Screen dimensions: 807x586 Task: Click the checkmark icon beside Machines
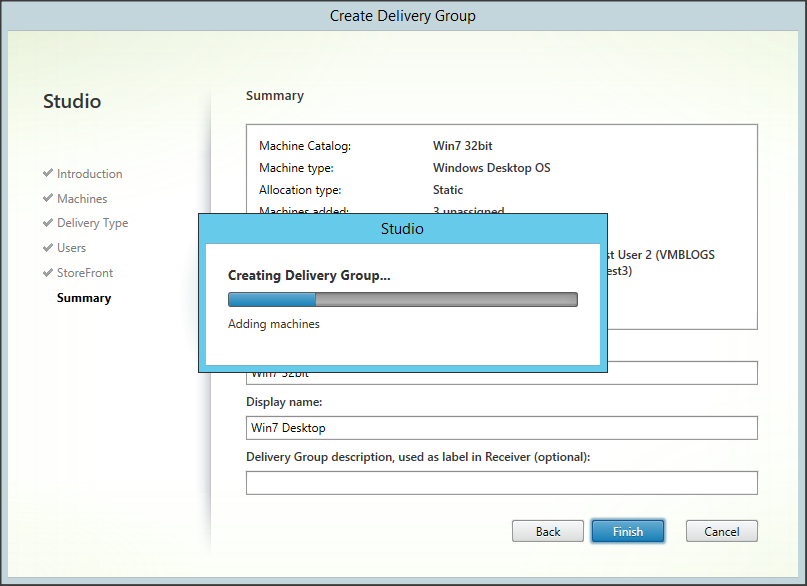[x=48, y=198]
